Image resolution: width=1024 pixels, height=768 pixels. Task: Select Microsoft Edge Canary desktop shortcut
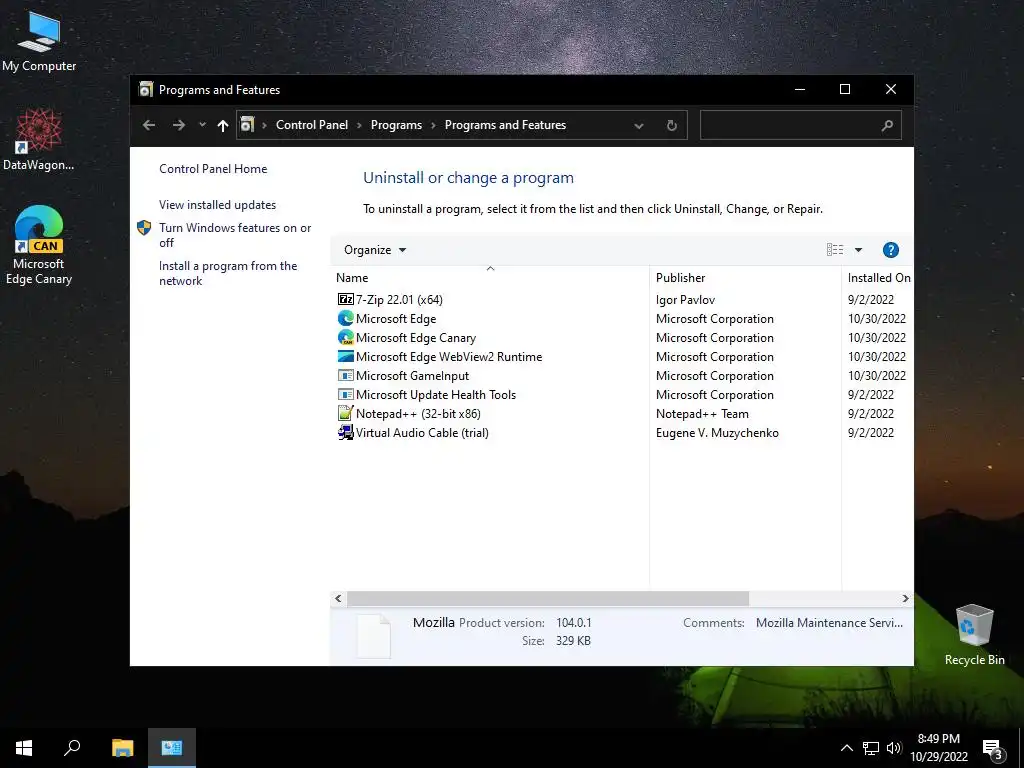(39, 246)
